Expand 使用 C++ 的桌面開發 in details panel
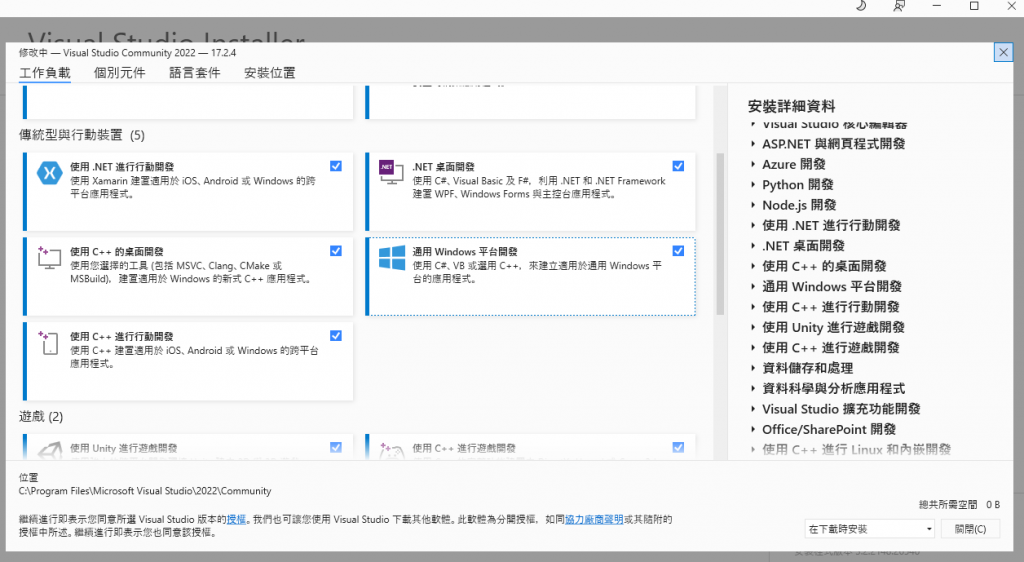Viewport: 1024px width, 562px height. [x=753, y=266]
